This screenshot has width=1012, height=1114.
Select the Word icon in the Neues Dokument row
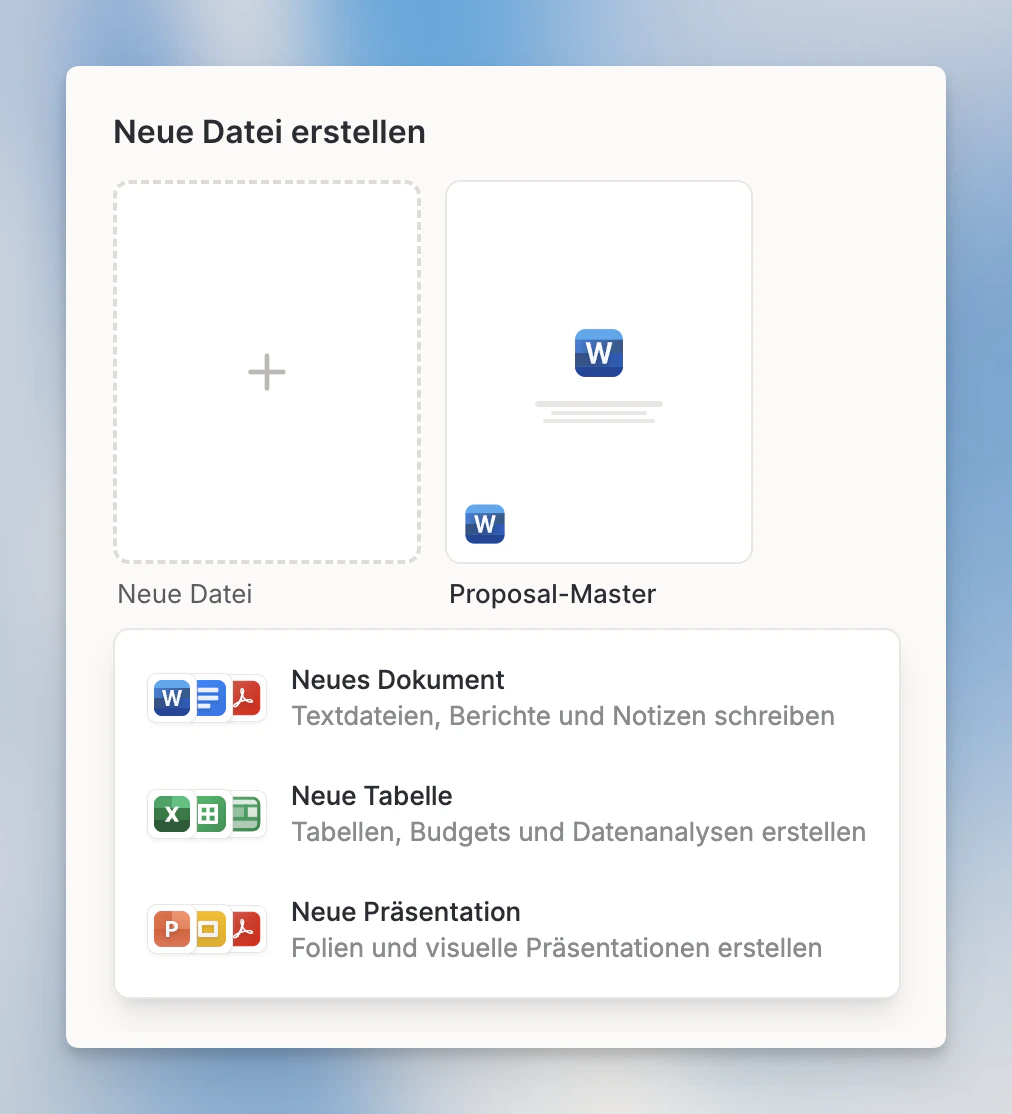click(171, 698)
